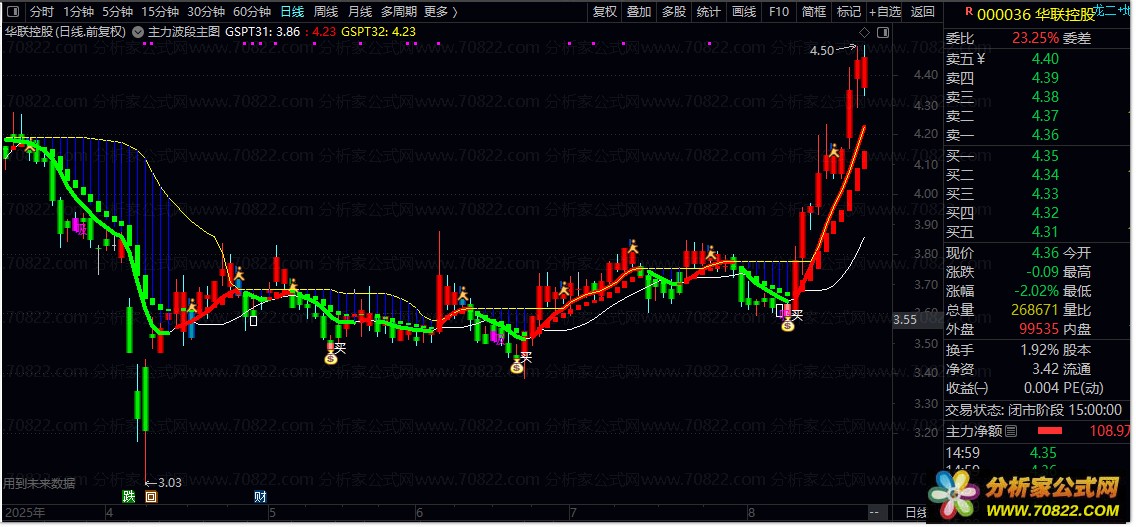Image resolution: width=1136 pixels, height=527 pixels.
Task: Click the R margin-trading badge
Action: pos(969,10)
